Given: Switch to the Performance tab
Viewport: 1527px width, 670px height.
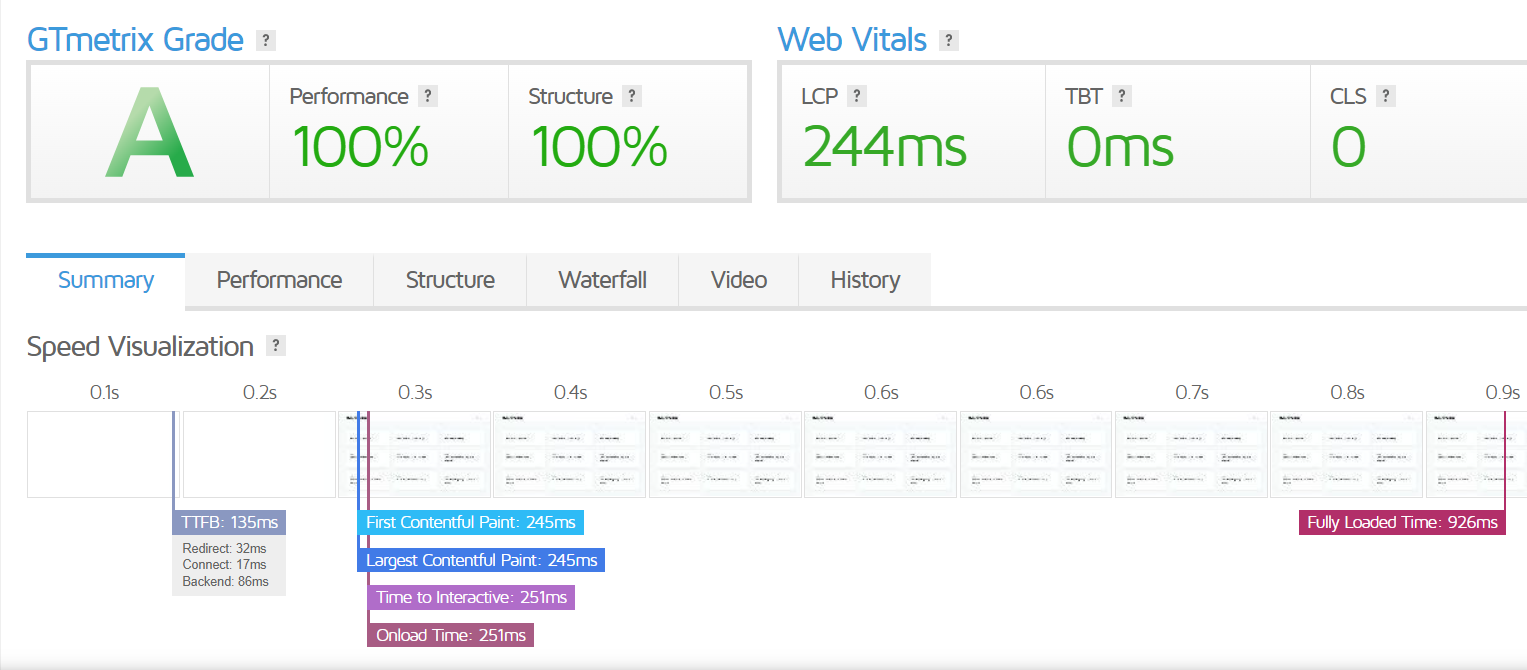Looking at the screenshot, I should point(279,280).
